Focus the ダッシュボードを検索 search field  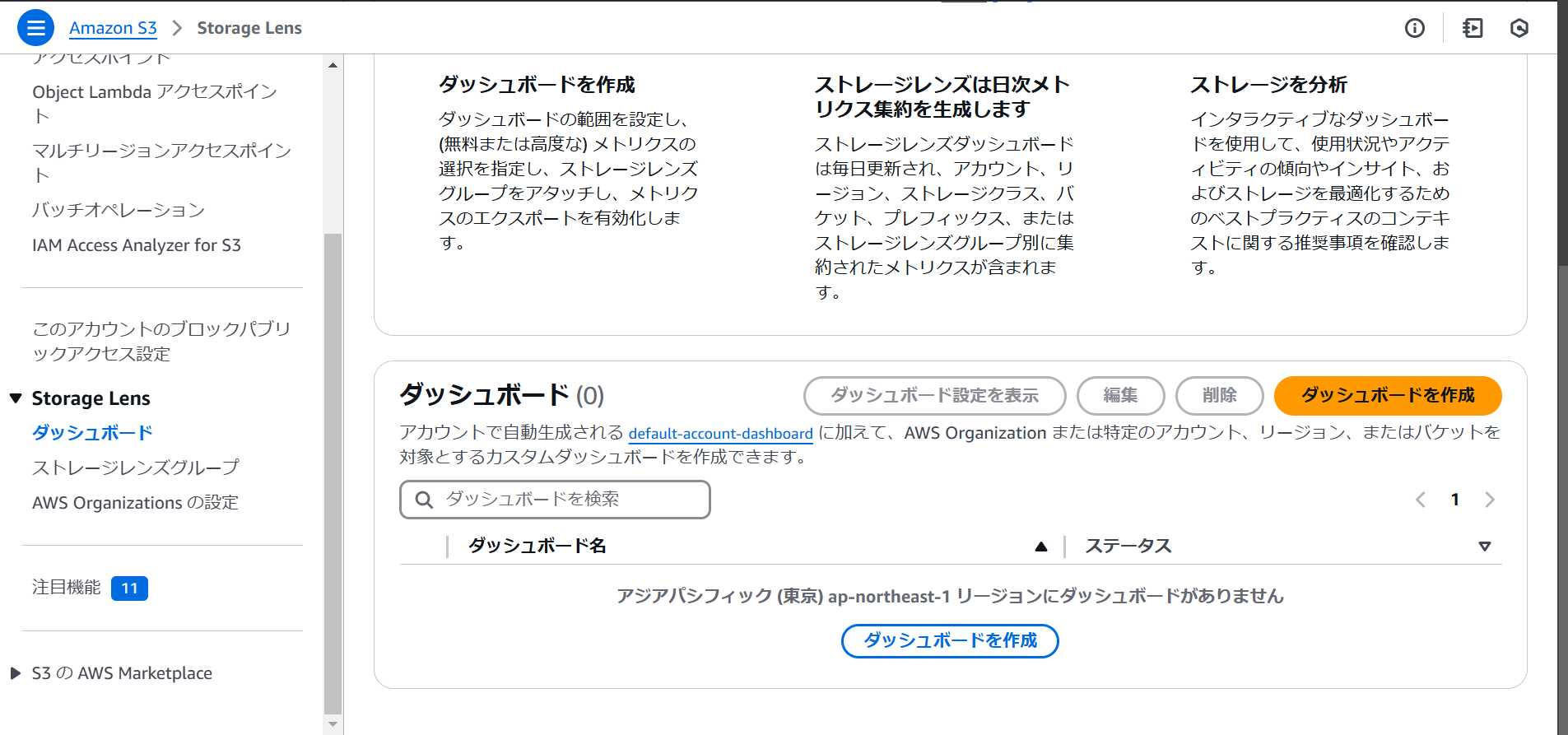(555, 500)
